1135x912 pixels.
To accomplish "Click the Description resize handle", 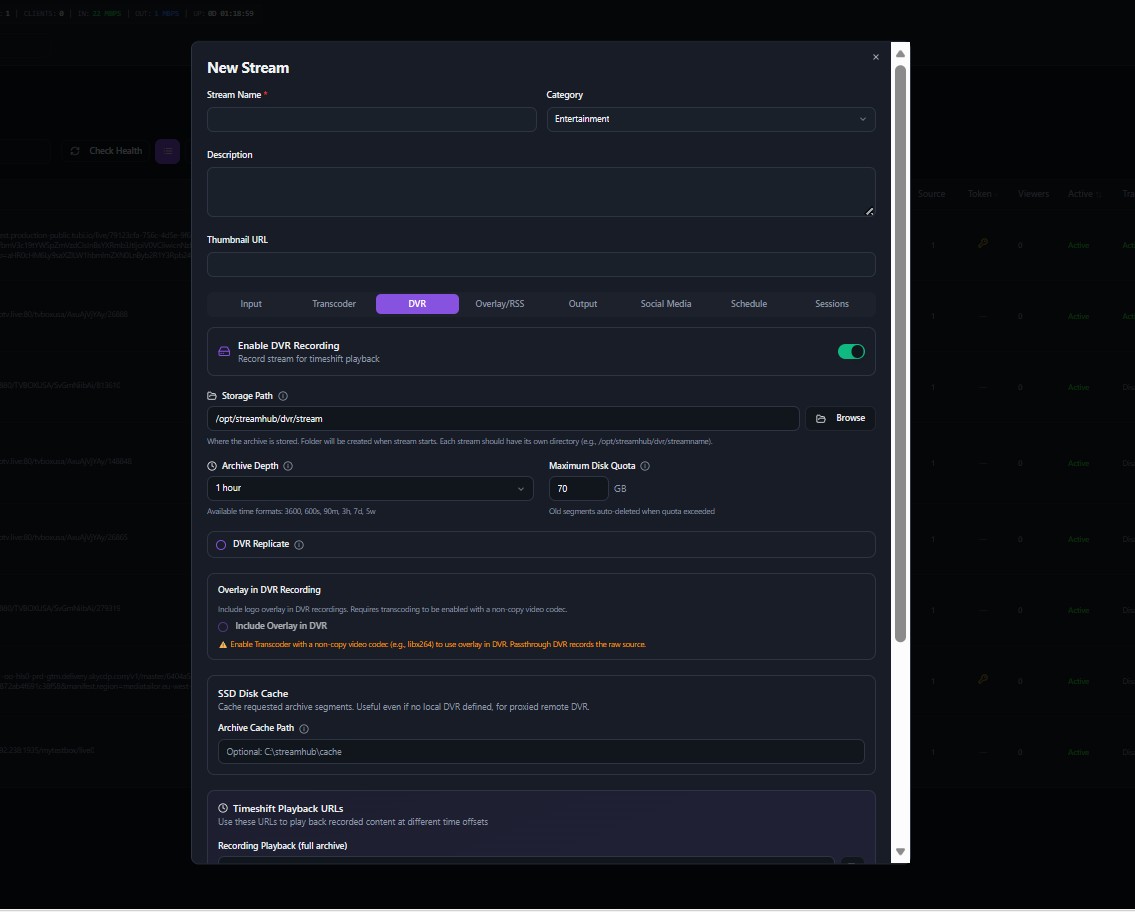I will coord(869,211).
